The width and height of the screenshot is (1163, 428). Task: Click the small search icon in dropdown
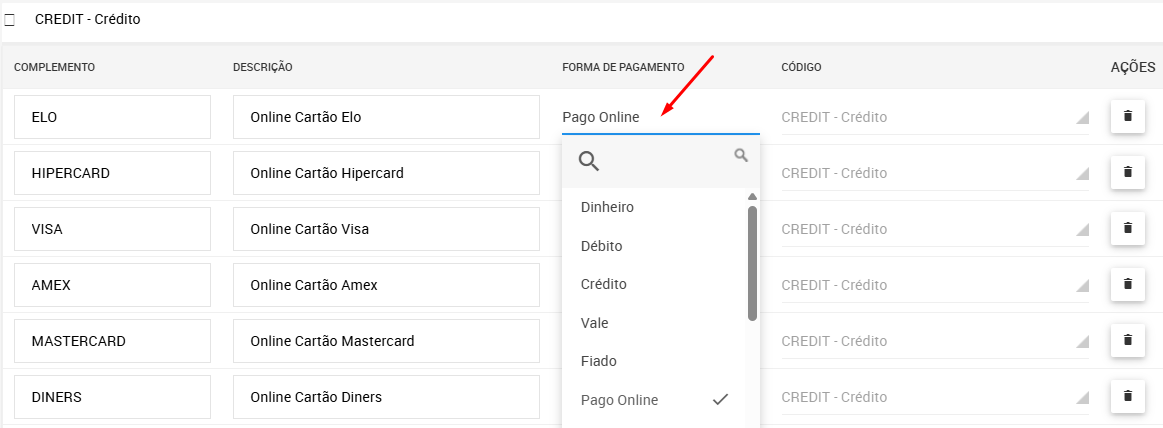coord(741,155)
